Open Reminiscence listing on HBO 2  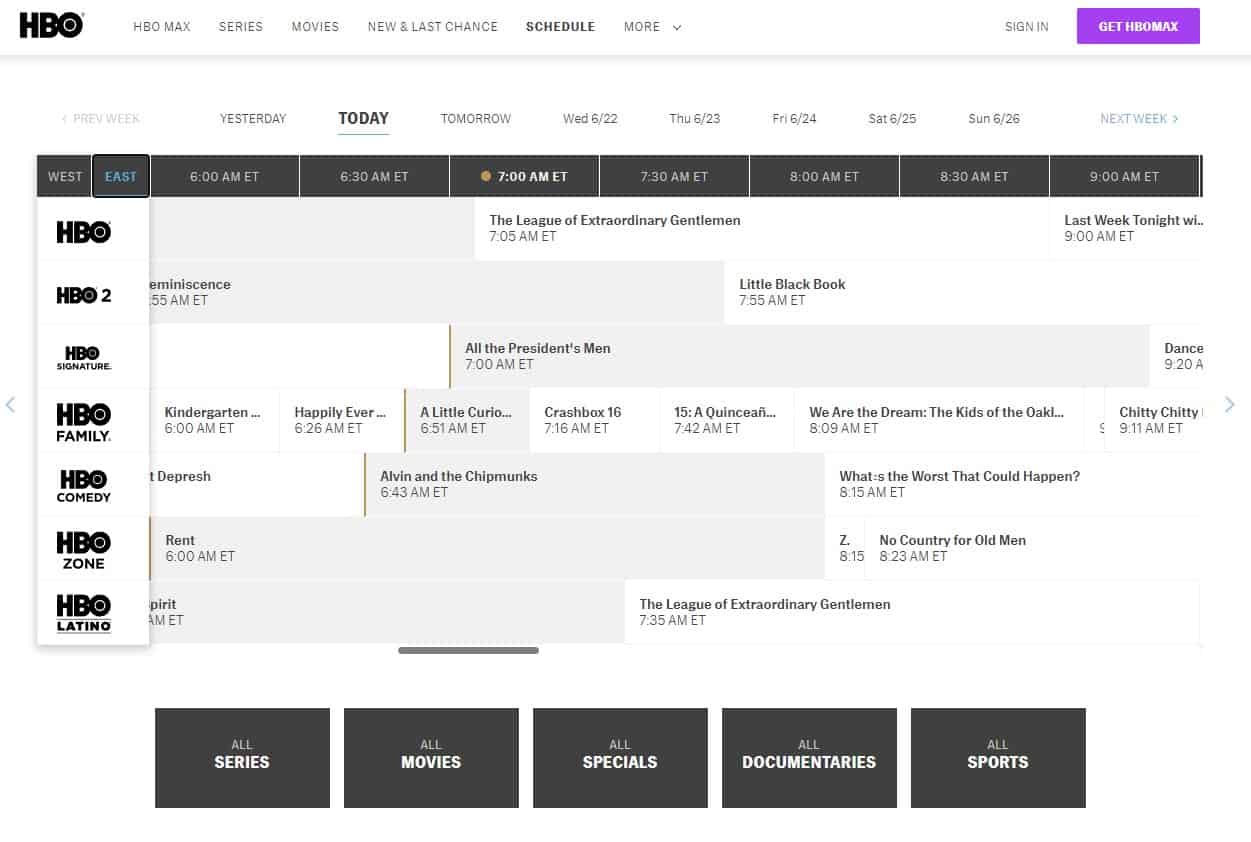437,292
